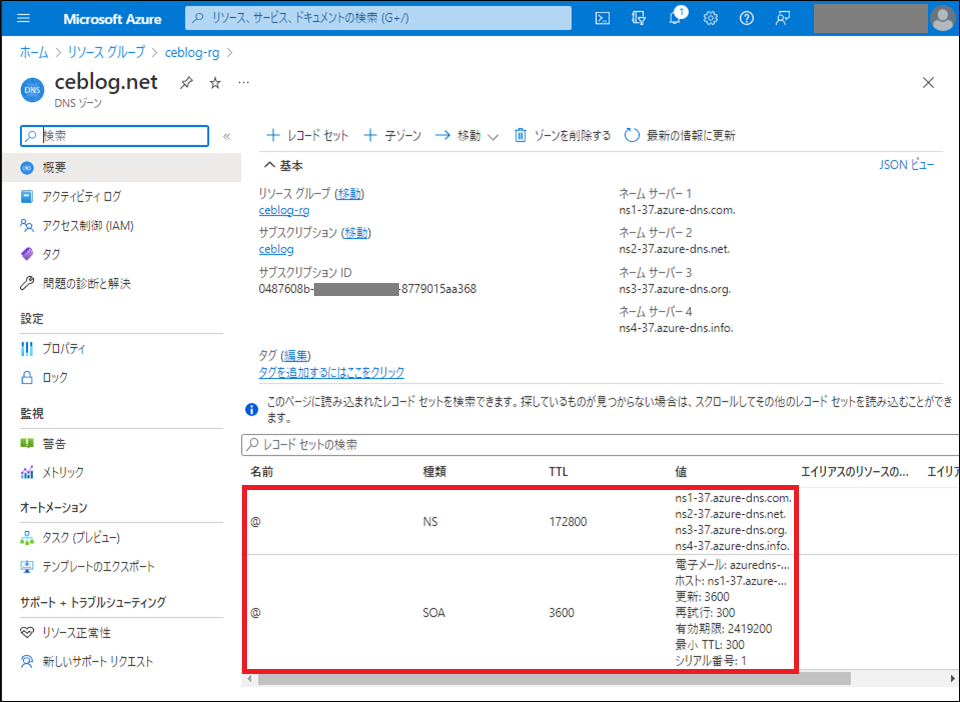This screenshot has height=702, width=960.
Task: Open アクティビティ ログ in the sidebar
Action: coord(81,196)
